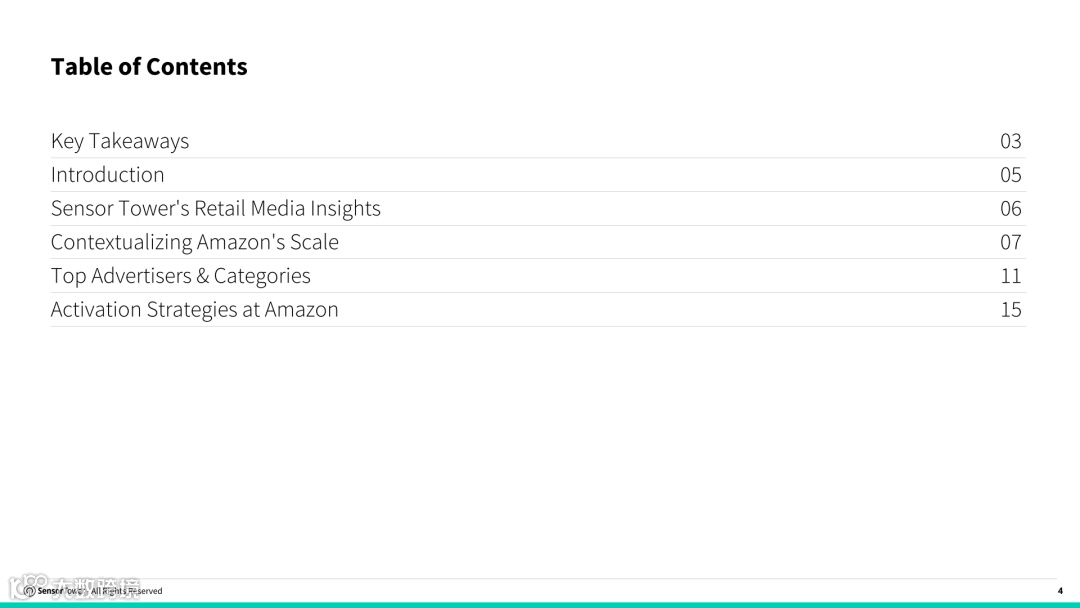The width and height of the screenshot is (1080, 608).
Task: Select the Table of Contents heading
Action: pos(149,67)
